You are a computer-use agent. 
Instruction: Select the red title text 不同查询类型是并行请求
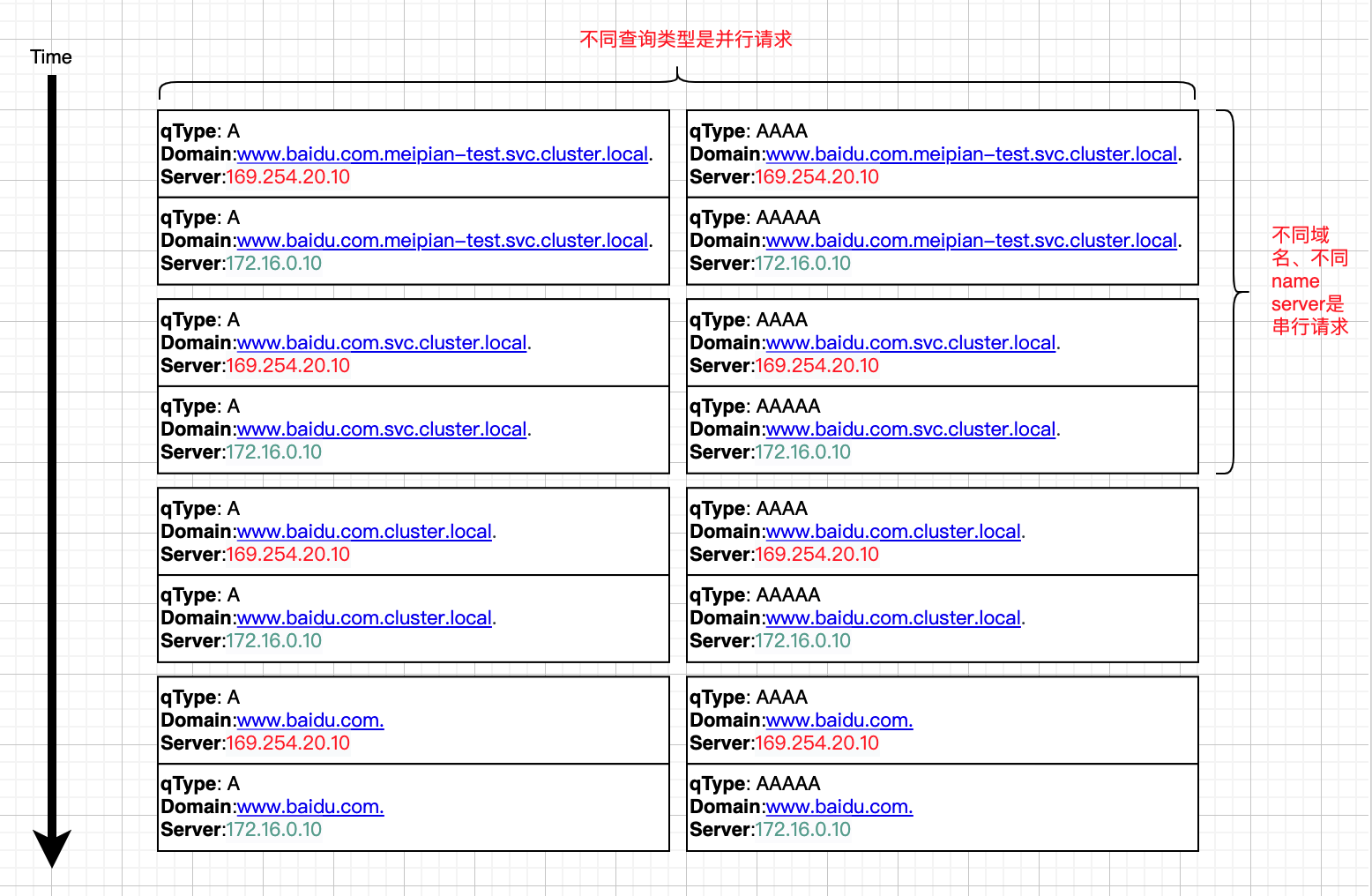point(685,40)
